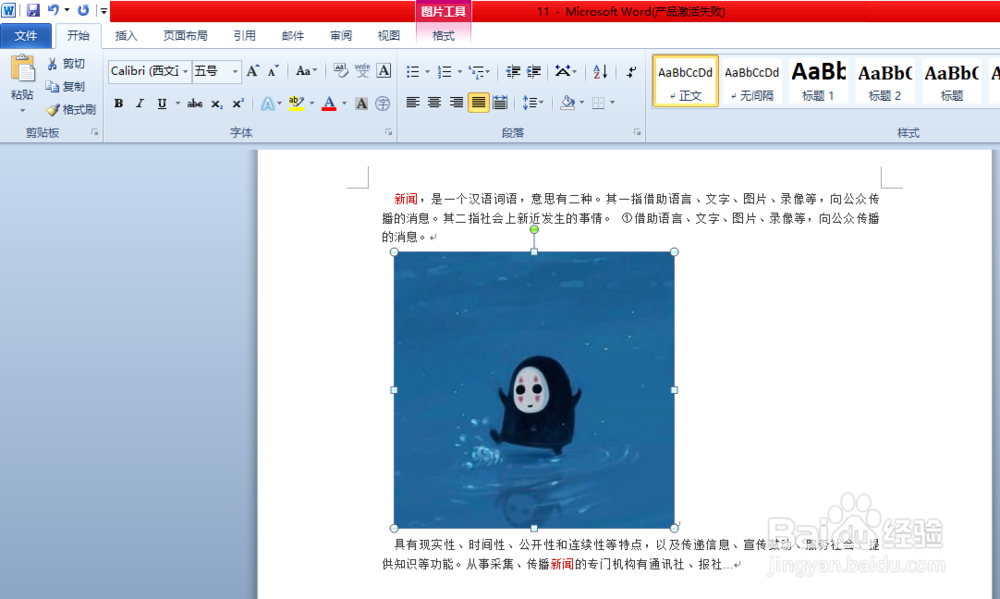
Task: Apply the 无间隔 style
Action: pyautogui.click(x=752, y=80)
